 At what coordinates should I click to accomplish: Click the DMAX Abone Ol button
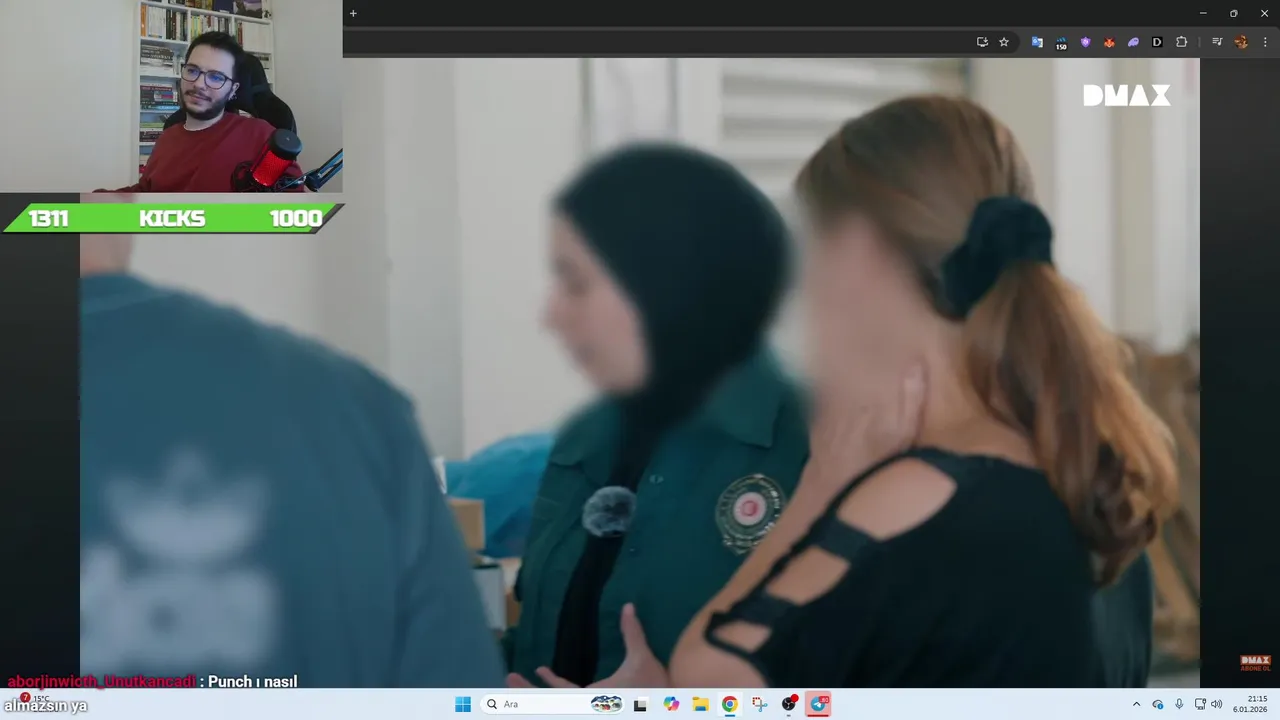click(x=1255, y=663)
